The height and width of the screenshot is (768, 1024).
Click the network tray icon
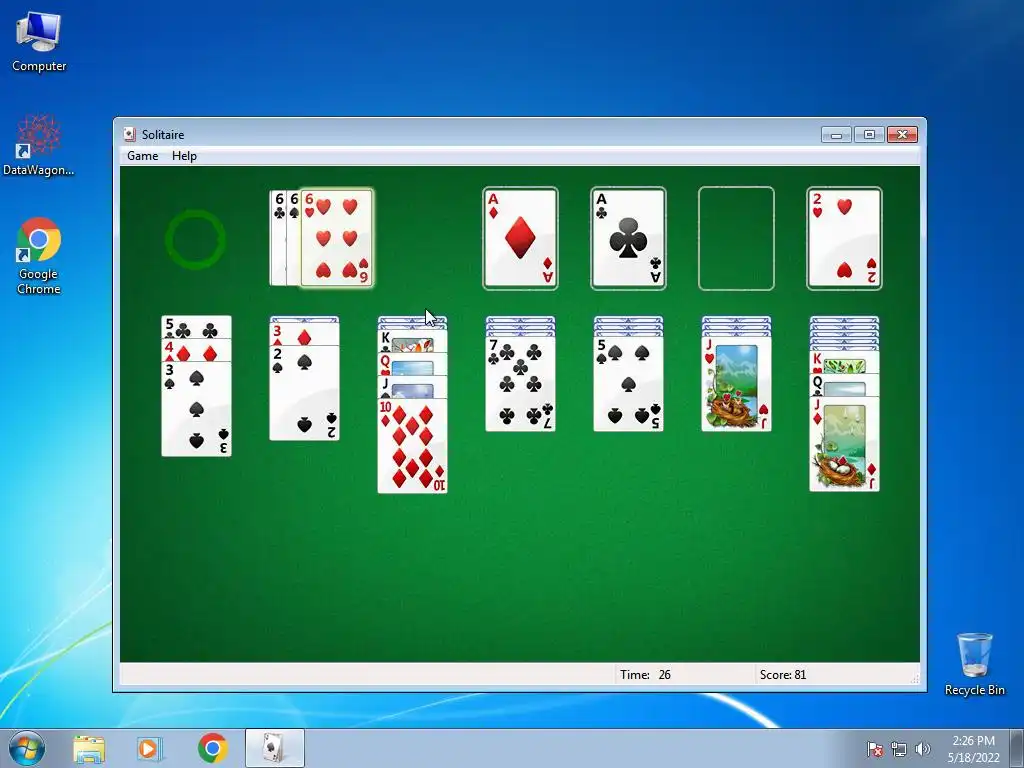coord(899,749)
